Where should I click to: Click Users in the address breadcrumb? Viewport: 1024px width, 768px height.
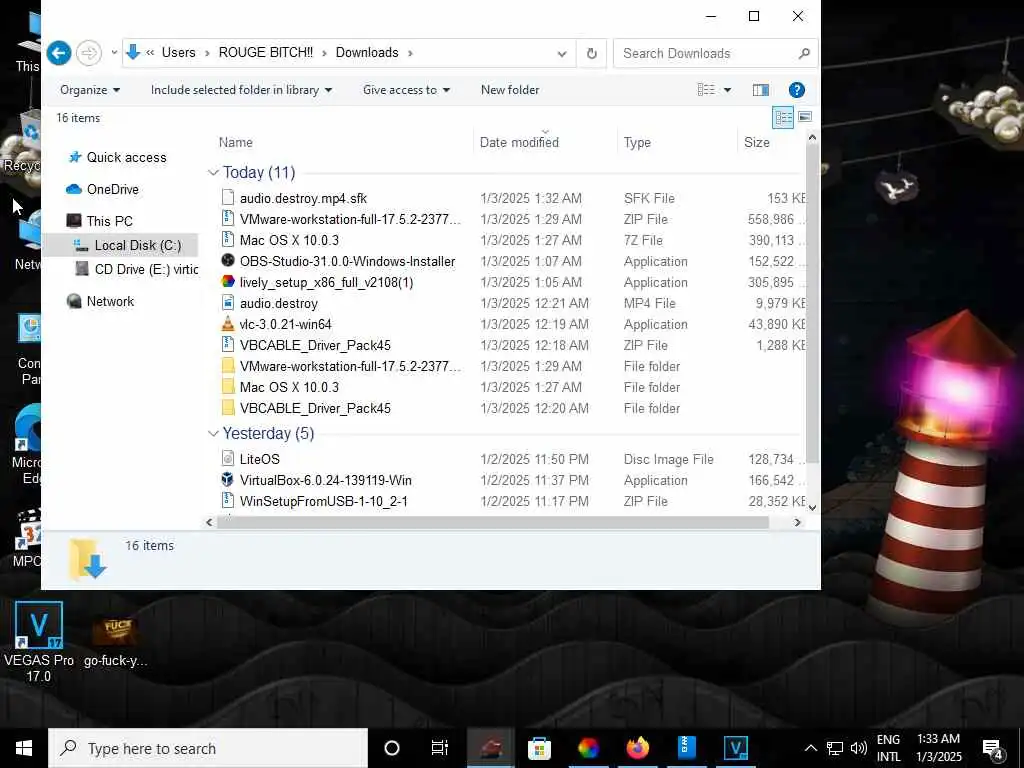(x=178, y=53)
